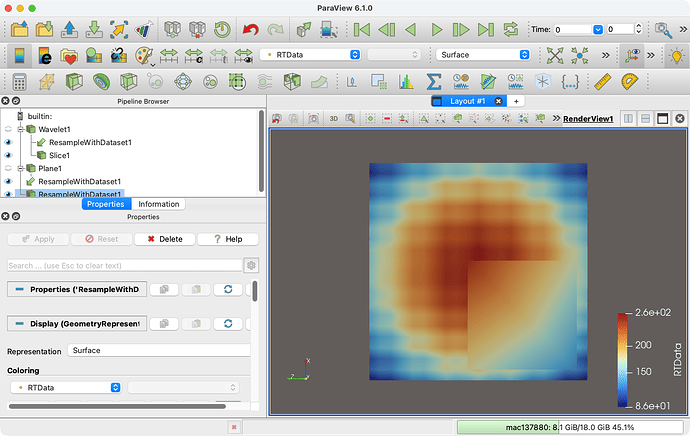Click the RTData color legend bar
This screenshot has width=690, height=436.
(x=622, y=359)
